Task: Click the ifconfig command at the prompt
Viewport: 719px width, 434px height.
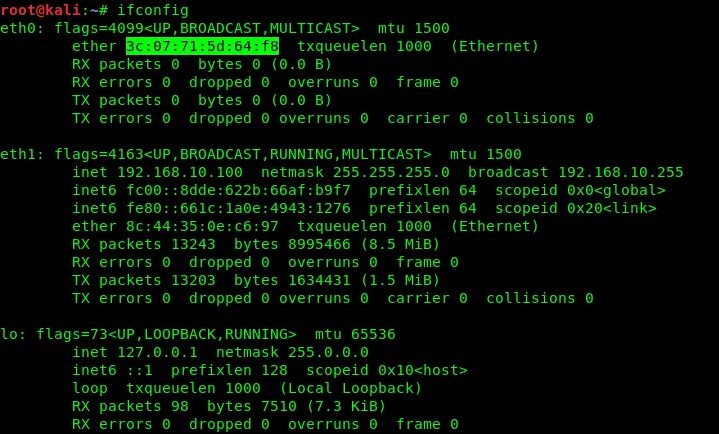Action: click(x=153, y=10)
